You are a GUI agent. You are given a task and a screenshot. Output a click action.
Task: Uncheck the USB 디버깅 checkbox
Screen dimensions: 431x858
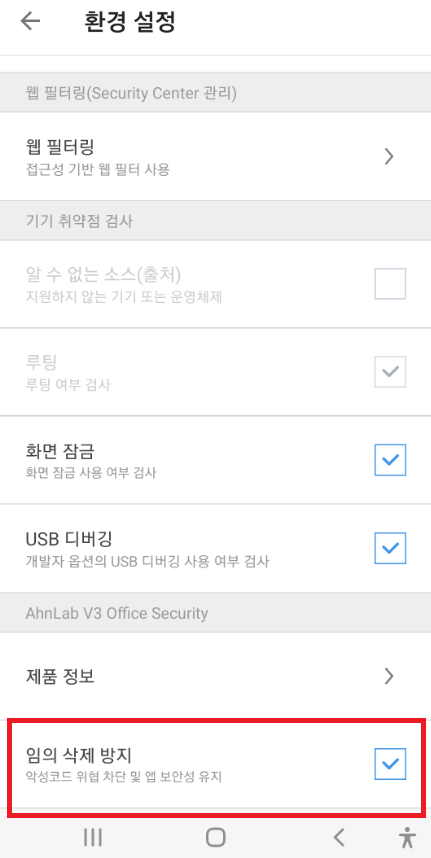[390, 548]
